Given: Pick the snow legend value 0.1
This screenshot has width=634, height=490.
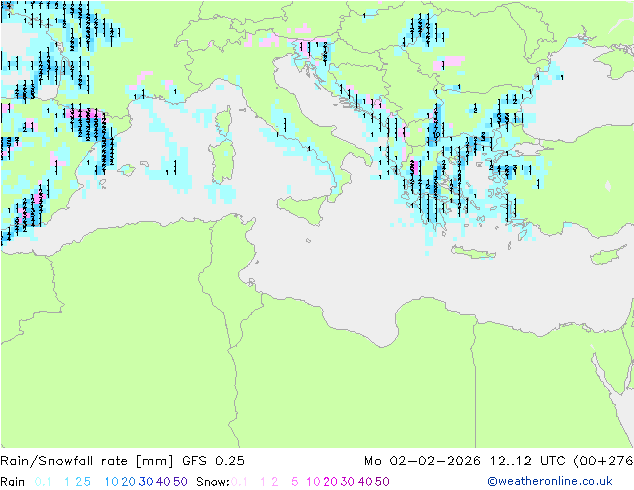Looking at the screenshot, I should click(239, 482).
